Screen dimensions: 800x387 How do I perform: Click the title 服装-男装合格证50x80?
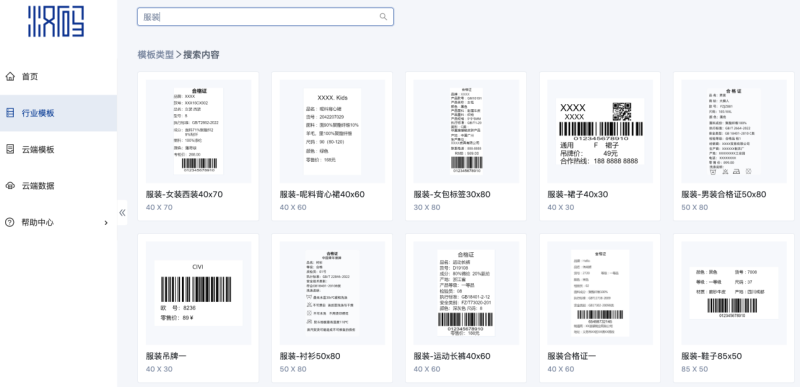click(724, 194)
